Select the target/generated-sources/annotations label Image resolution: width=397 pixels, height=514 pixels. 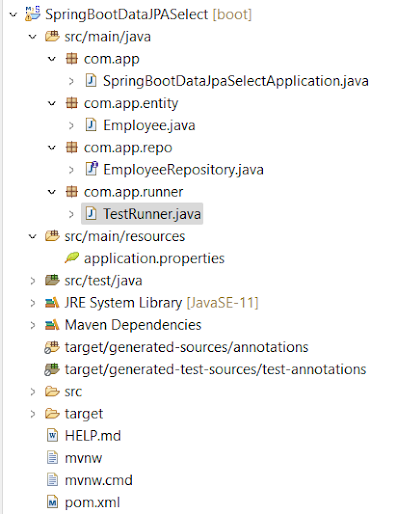(x=186, y=347)
